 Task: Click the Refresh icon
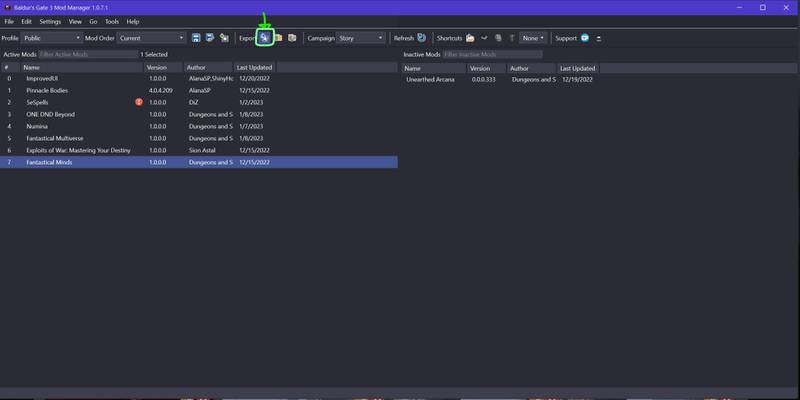421,38
